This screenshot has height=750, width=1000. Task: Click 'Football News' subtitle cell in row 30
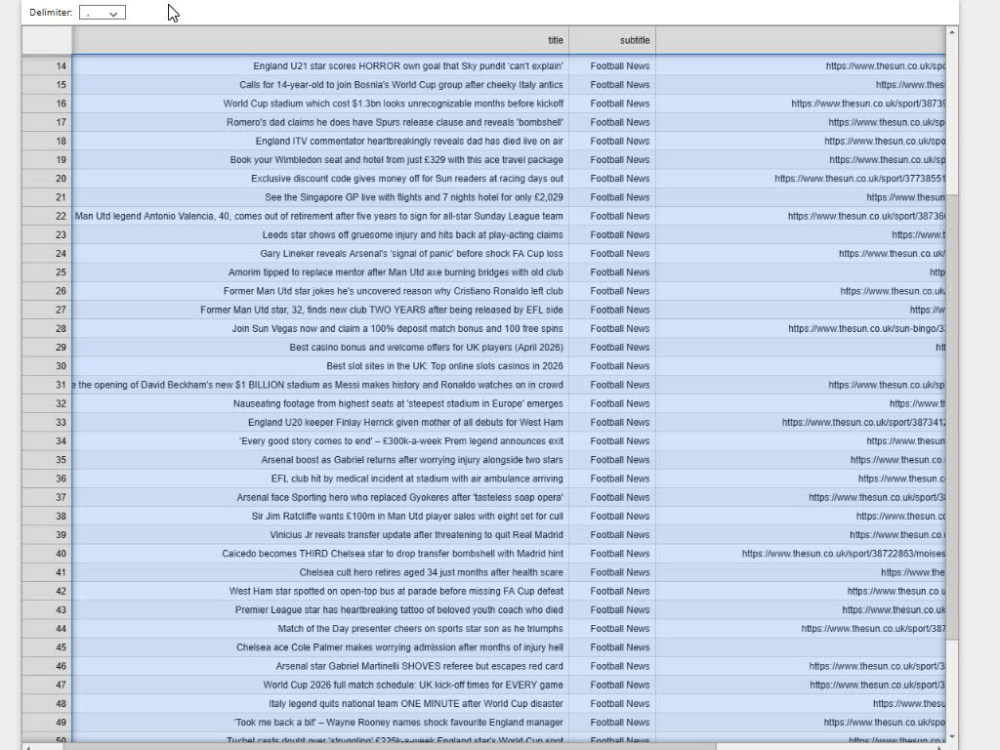(x=612, y=366)
